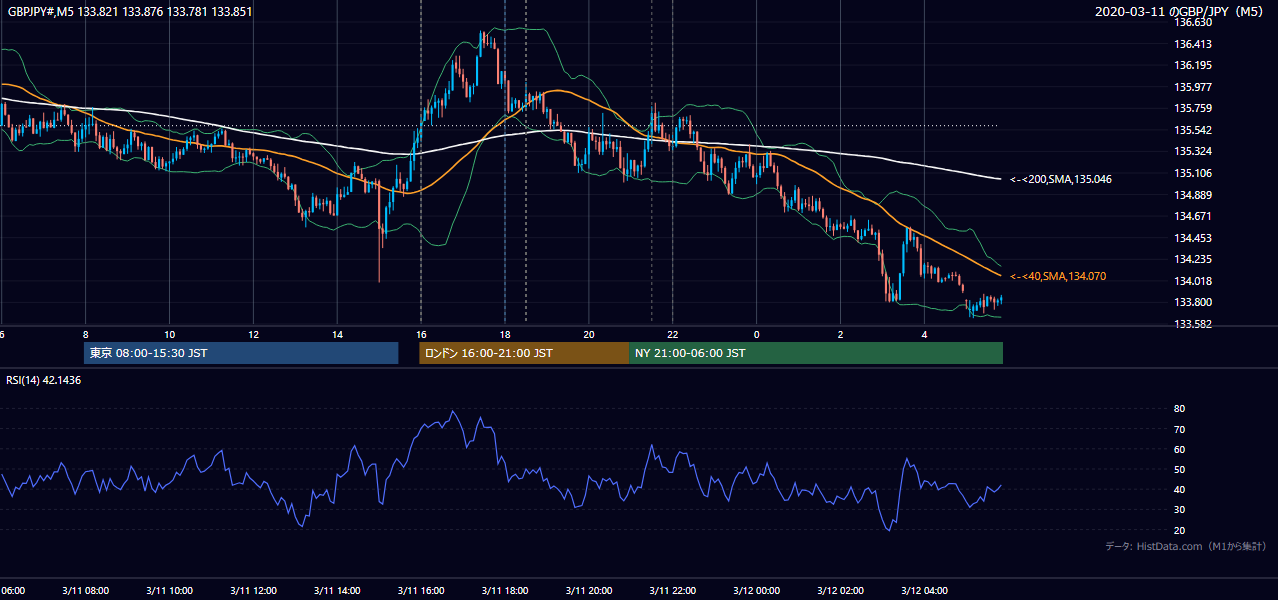Viewport: 1278px width, 600px height.
Task: Click bottom time label 3/11 12:00
Action: tap(253, 591)
